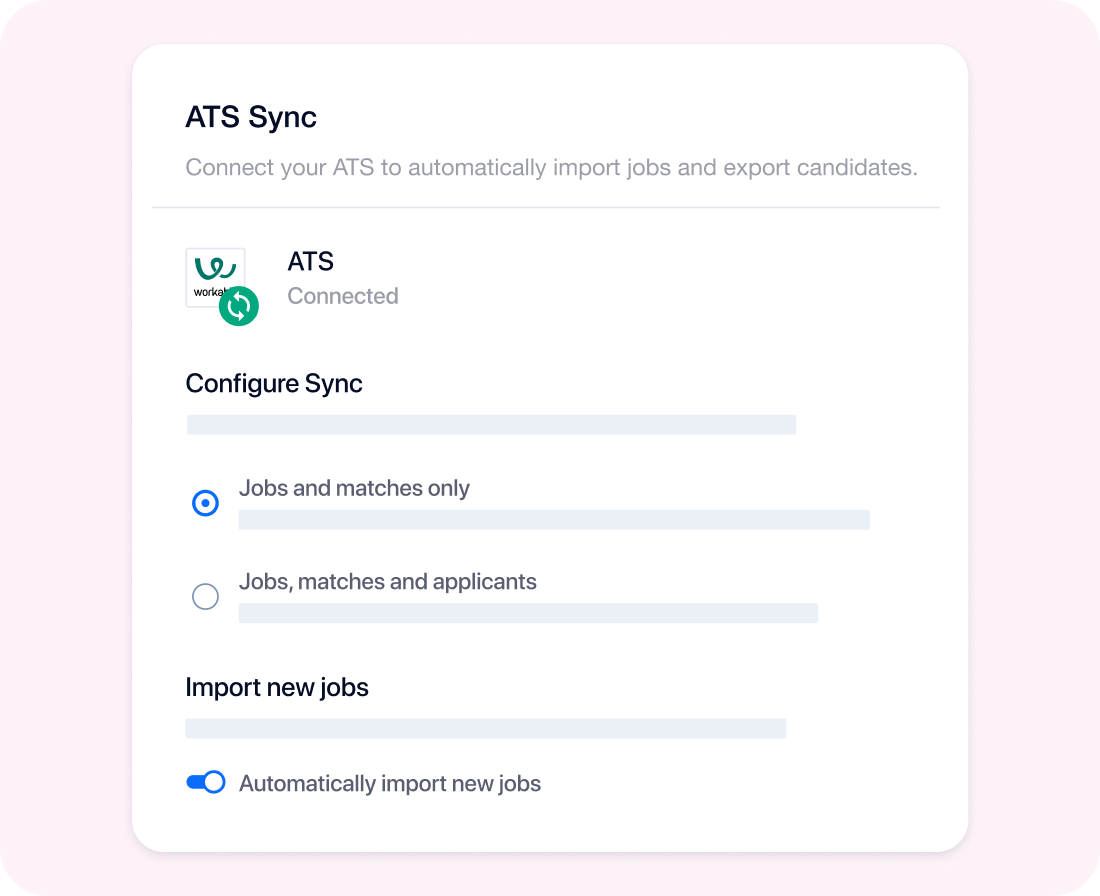Click the "ATS" integration name
Viewport: 1100px width, 896px height.
click(x=310, y=262)
